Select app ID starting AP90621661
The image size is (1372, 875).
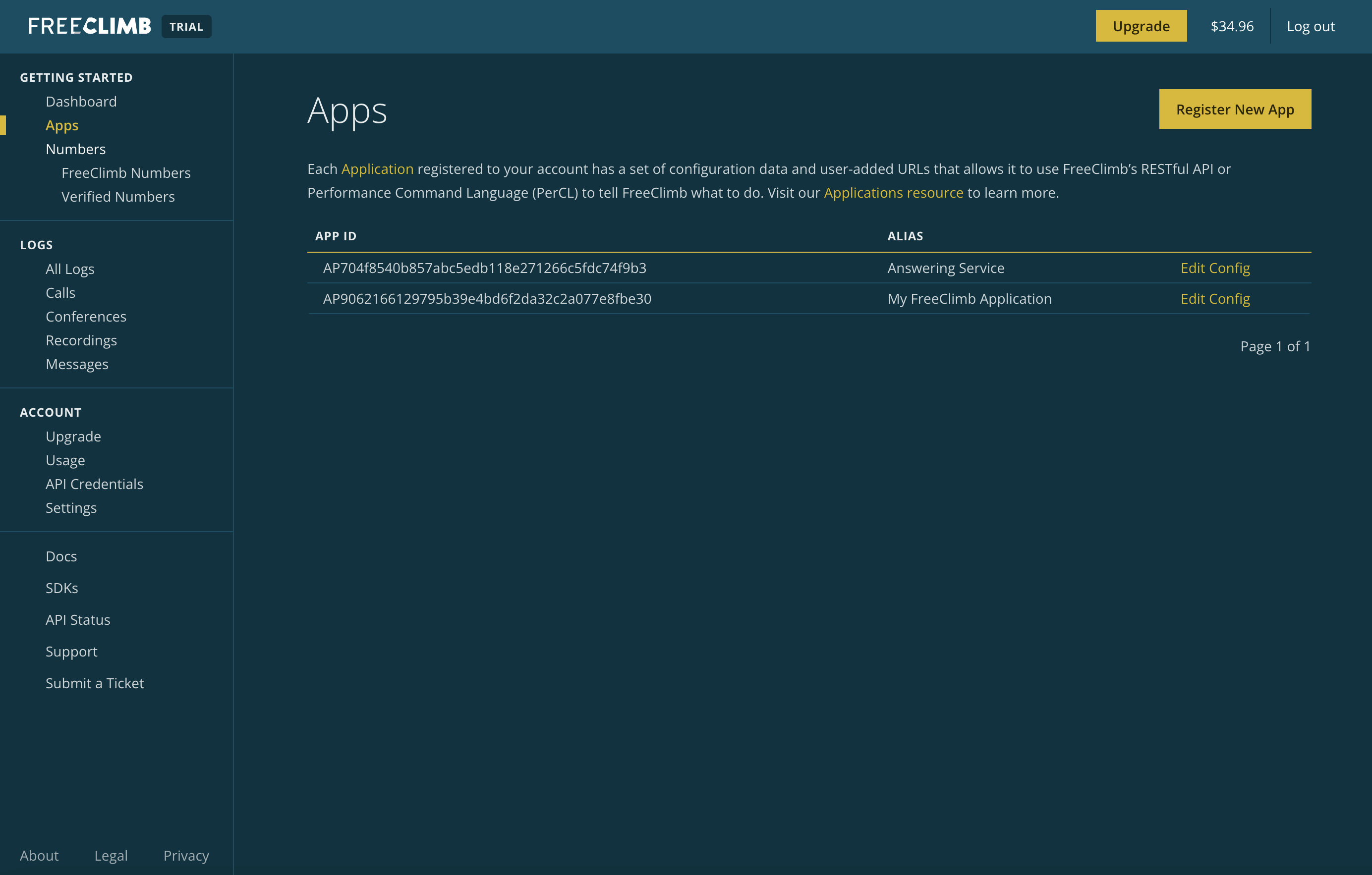coord(487,298)
